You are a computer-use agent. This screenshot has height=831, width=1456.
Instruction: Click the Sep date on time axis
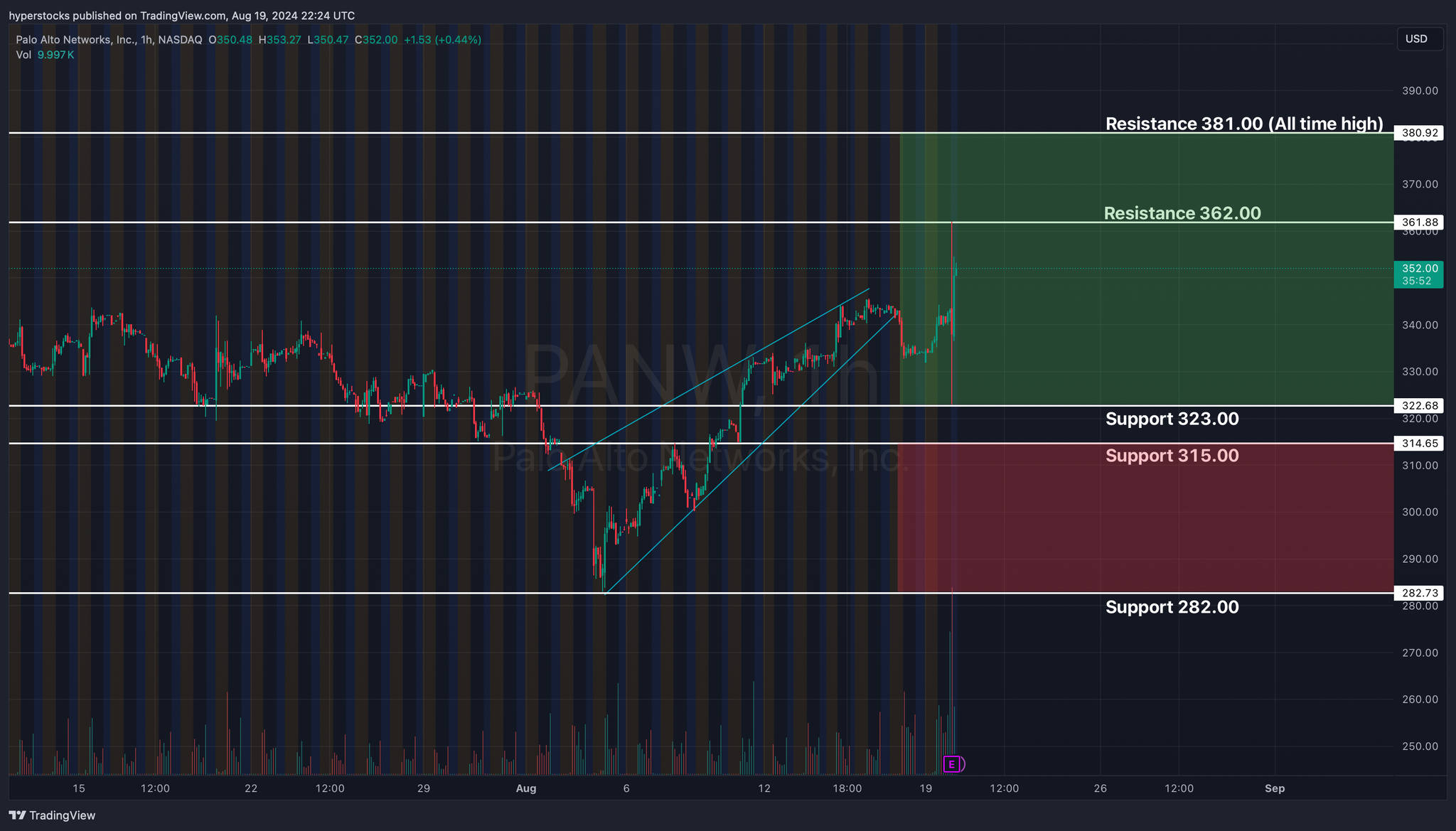(x=1275, y=788)
